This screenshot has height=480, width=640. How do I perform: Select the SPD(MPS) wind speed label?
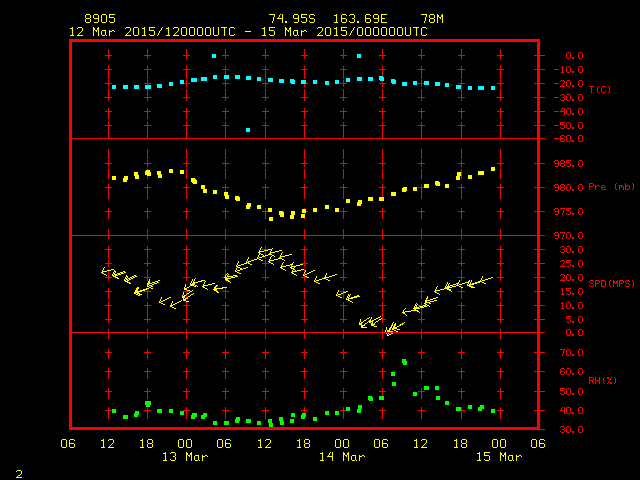611,284
